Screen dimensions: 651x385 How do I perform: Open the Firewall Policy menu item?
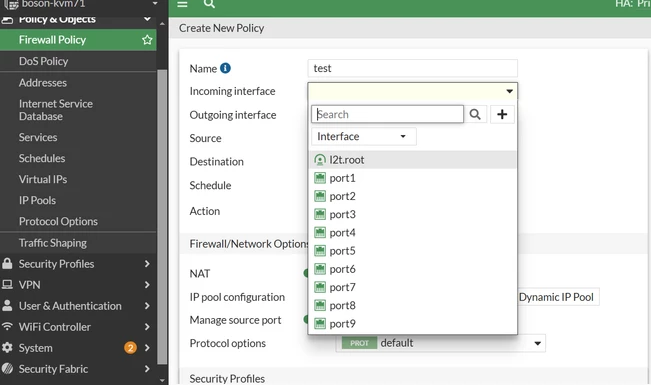tap(78, 40)
